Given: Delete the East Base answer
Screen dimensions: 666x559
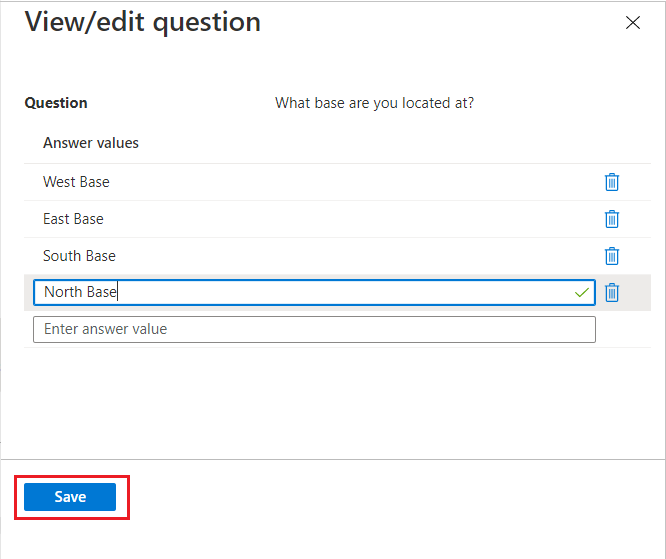Looking at the screenshot, I should pos(612,219).
